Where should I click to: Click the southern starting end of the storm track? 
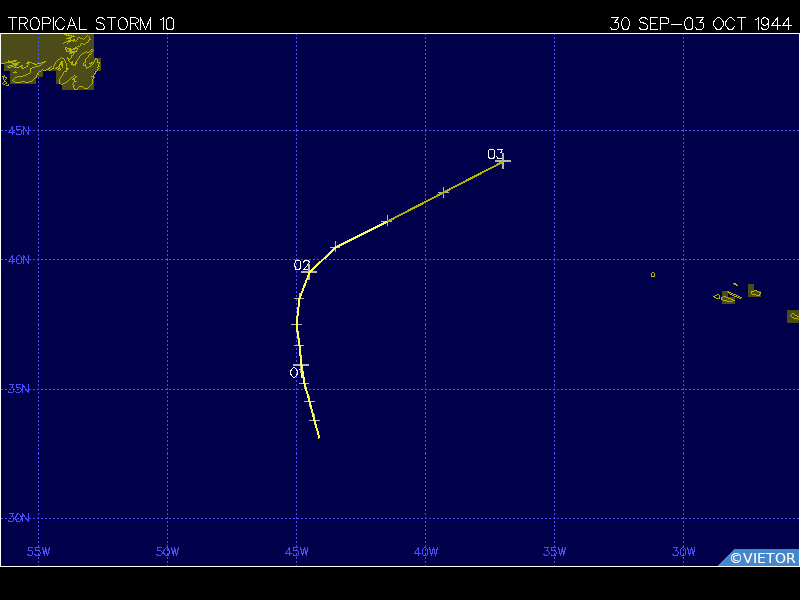[319, 437]
